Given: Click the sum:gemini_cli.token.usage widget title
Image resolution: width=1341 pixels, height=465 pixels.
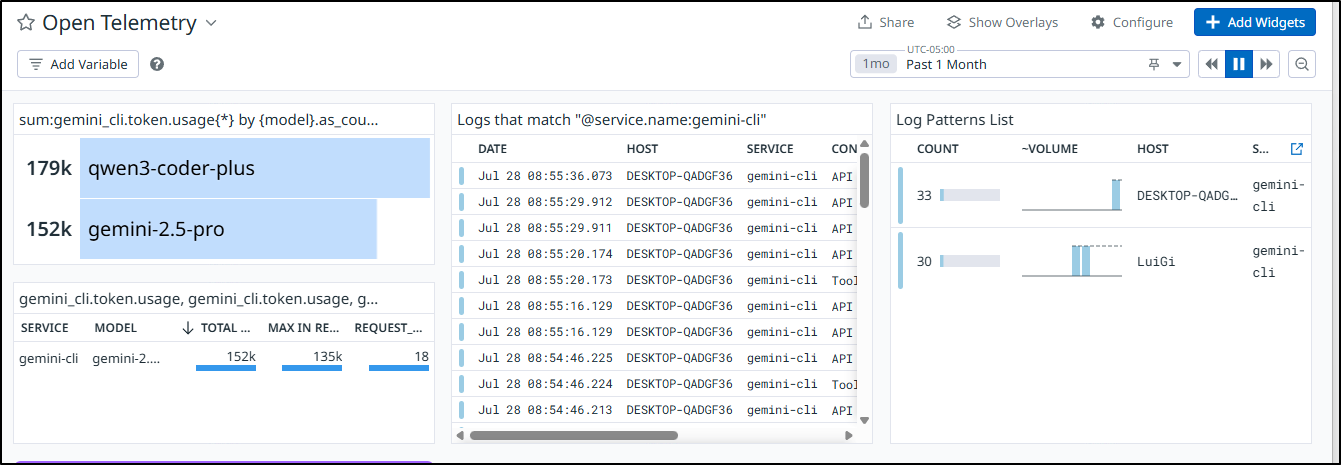Looking at the screenshot, I should click(199, 120).
